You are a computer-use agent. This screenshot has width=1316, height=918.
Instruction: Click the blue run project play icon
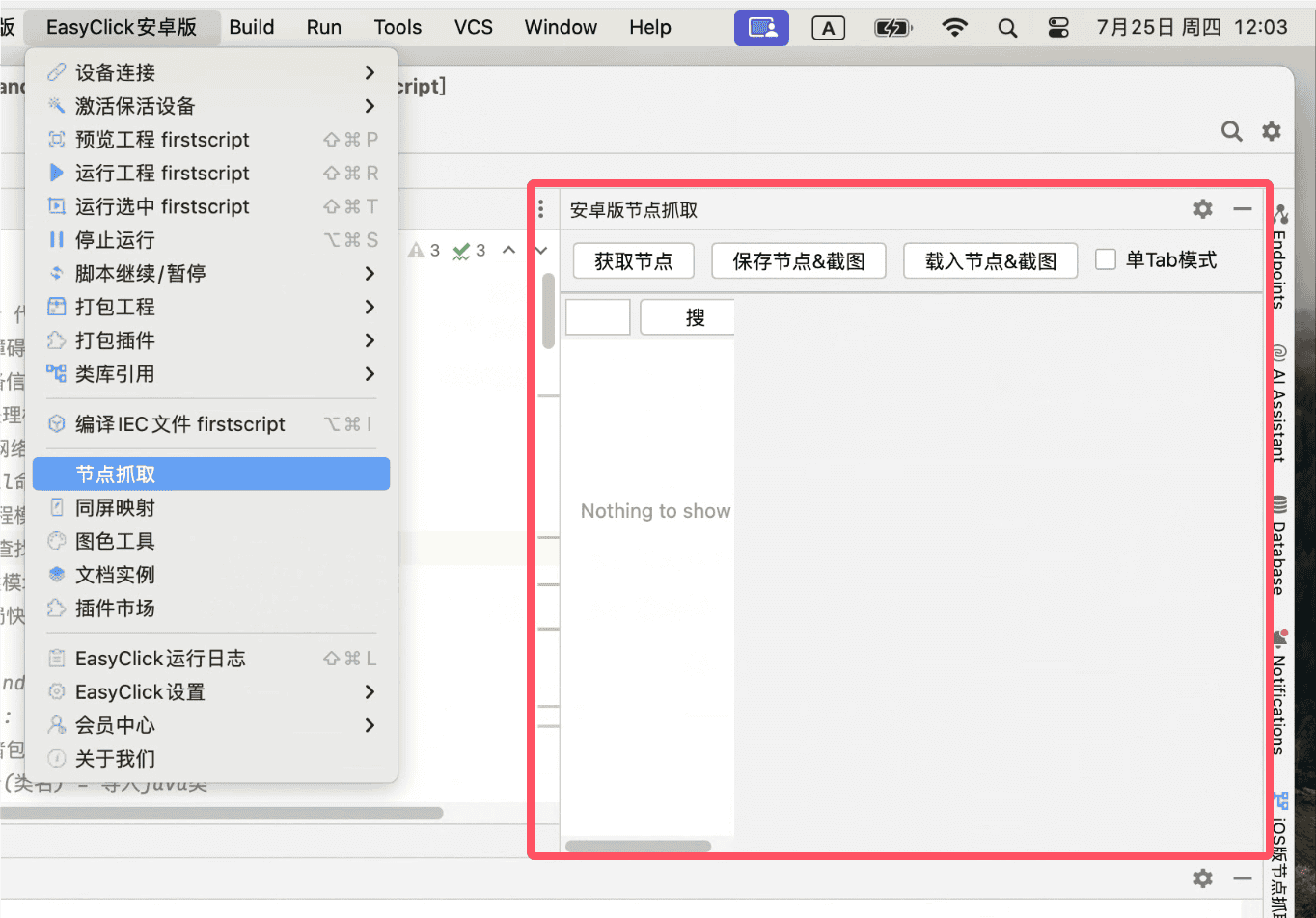pos(57,174)
